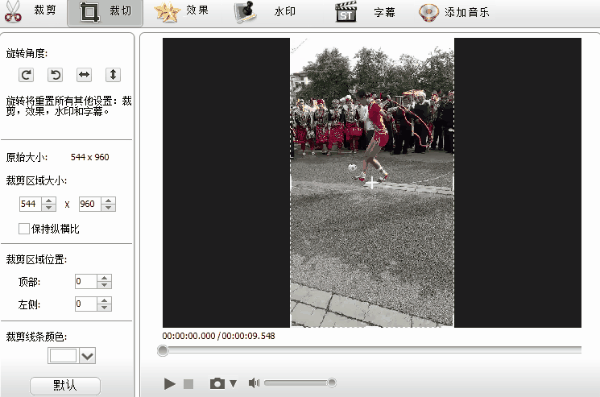Open the 裁剪线条颜色 color dropdown
Viewport: 600px width, 397px height.
click(87, 356)
